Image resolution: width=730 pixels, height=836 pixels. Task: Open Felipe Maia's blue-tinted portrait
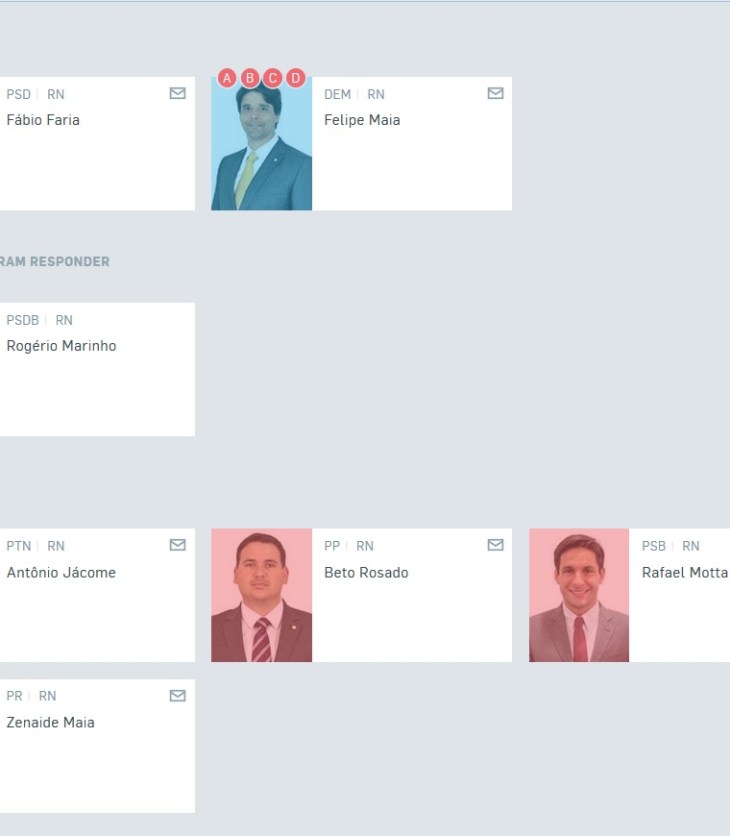[x=261, y=144]
